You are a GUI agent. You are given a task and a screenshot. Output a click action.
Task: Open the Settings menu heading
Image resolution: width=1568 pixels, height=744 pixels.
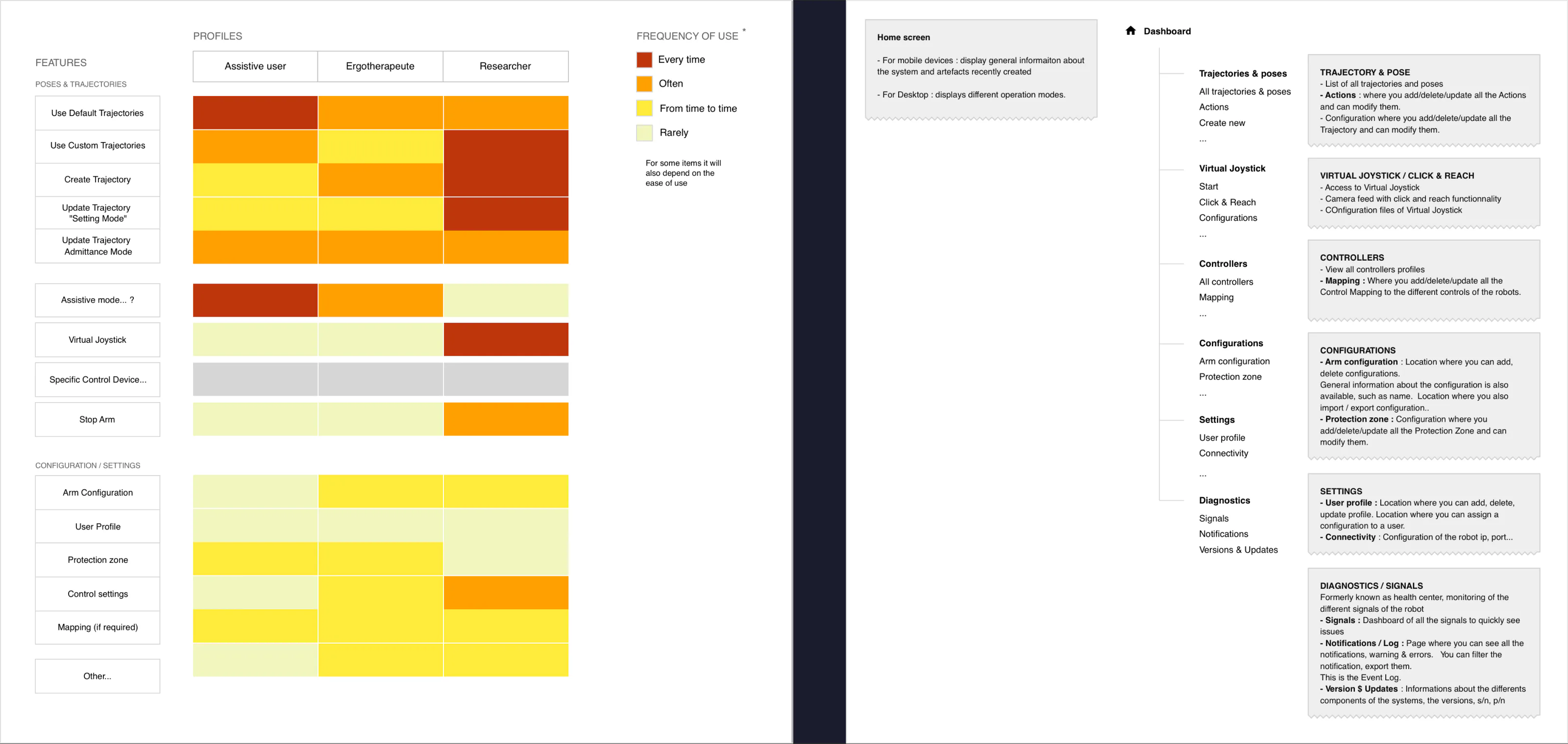[x=1216, y=420]
